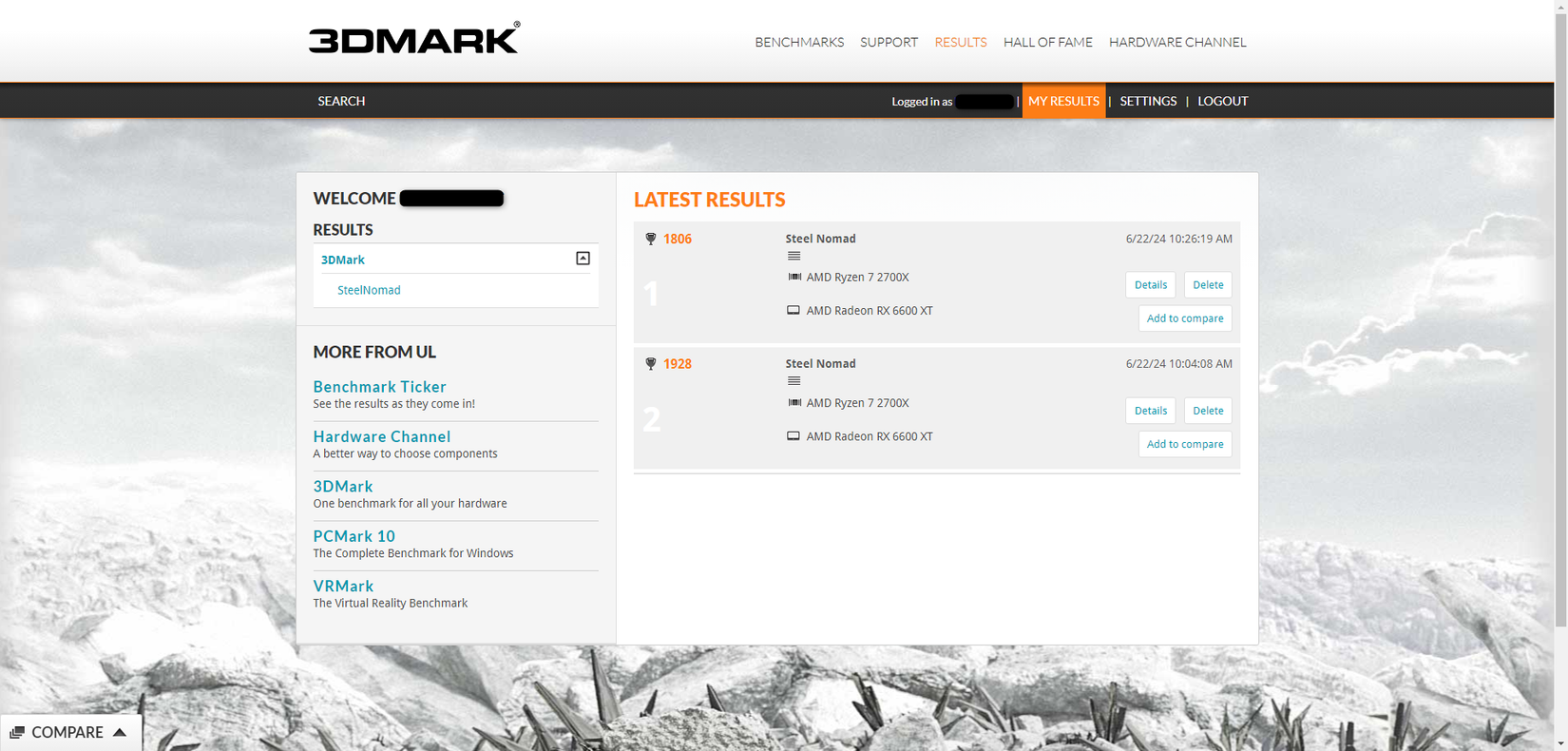Click 'The Virtual Reality Benchmark' text
1568x751 pixels.
pyautogui.click(x=391, y=603)
